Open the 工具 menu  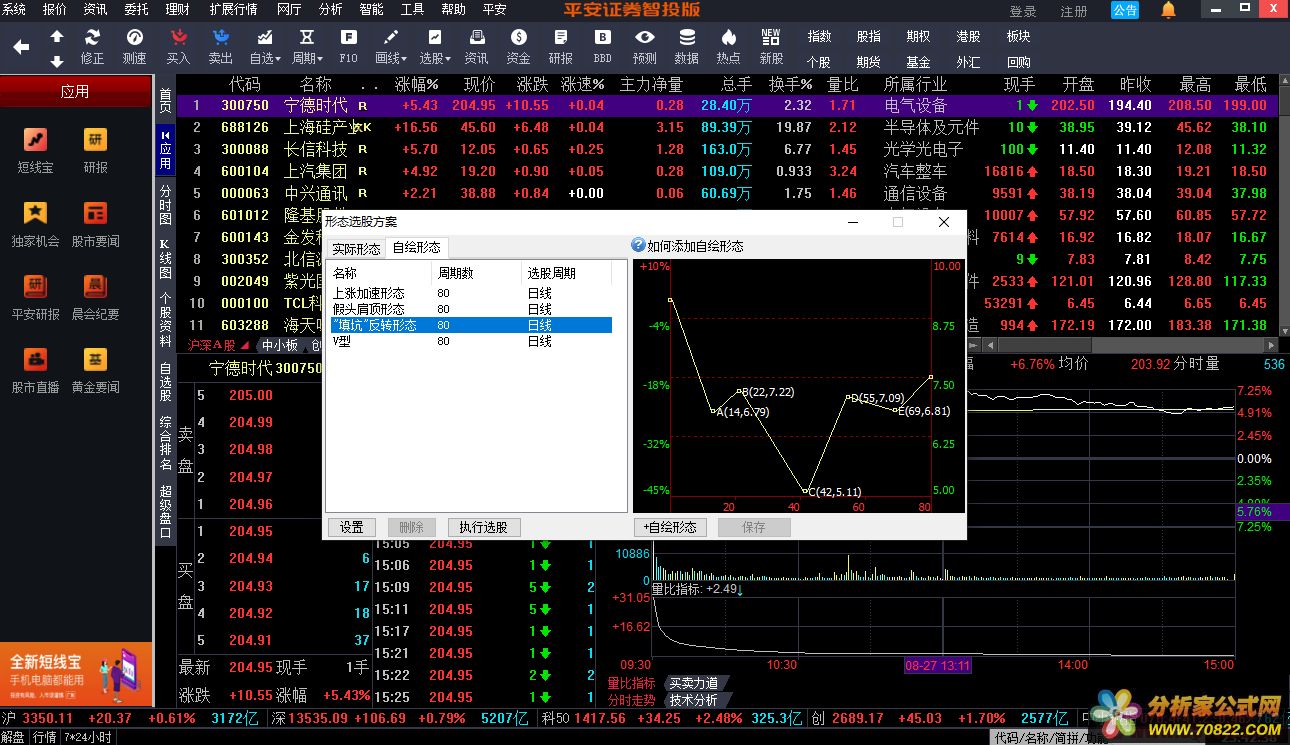[x=412, y=9]
